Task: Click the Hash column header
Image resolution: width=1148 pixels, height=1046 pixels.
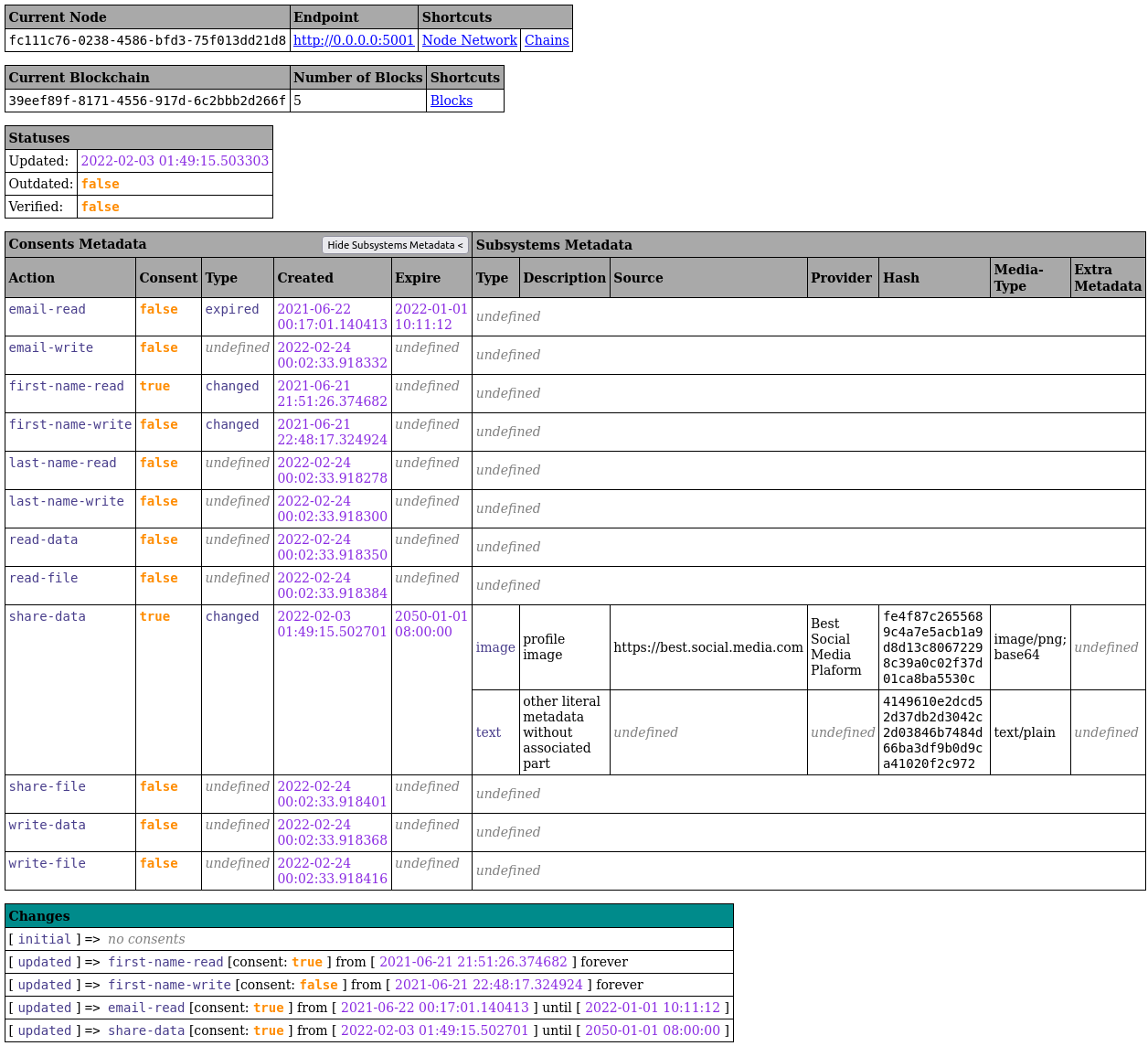Action: pyautogui.click(x=934, y=278)
